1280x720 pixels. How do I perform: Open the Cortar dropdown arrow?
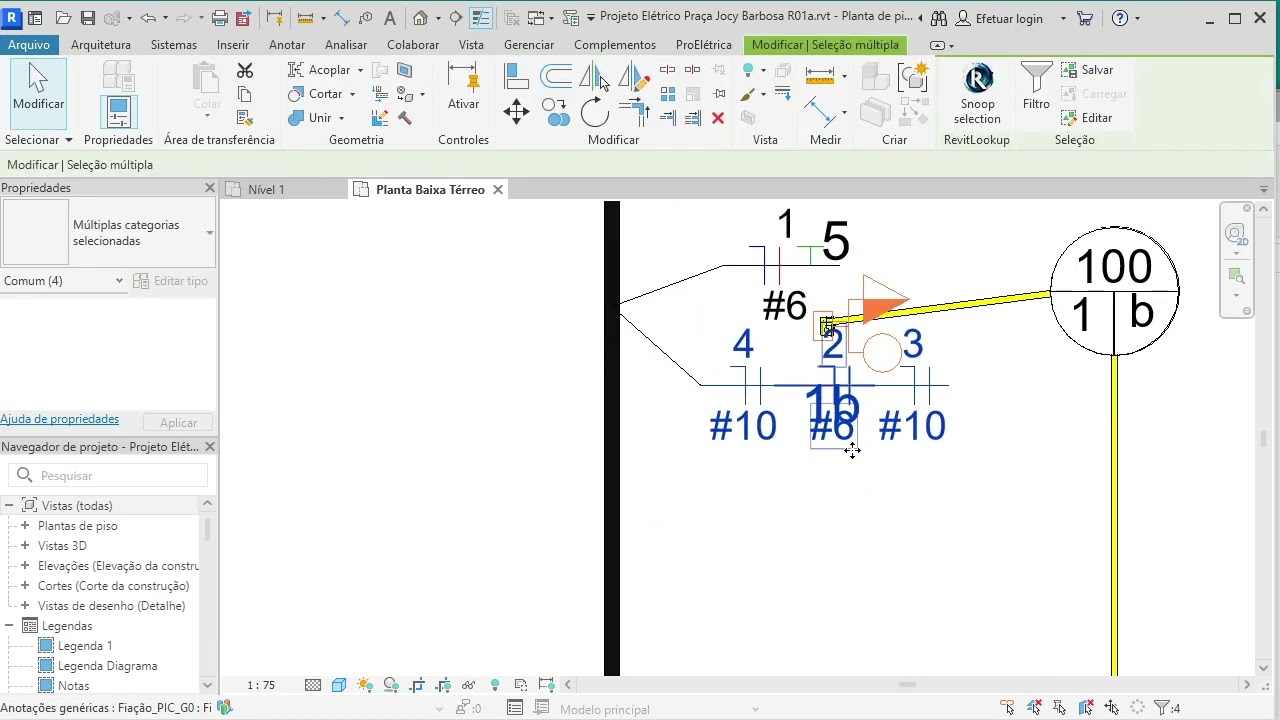pos(352,94)
